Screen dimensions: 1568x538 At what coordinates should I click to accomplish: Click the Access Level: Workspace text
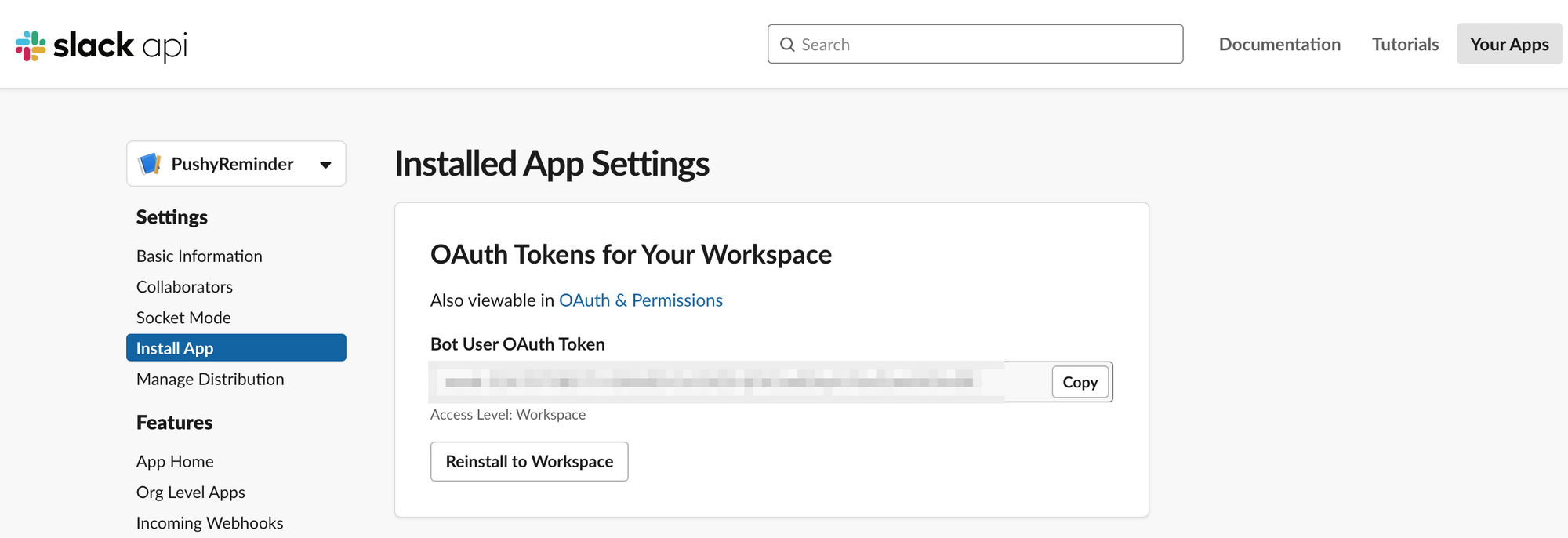tap(508, 415)
